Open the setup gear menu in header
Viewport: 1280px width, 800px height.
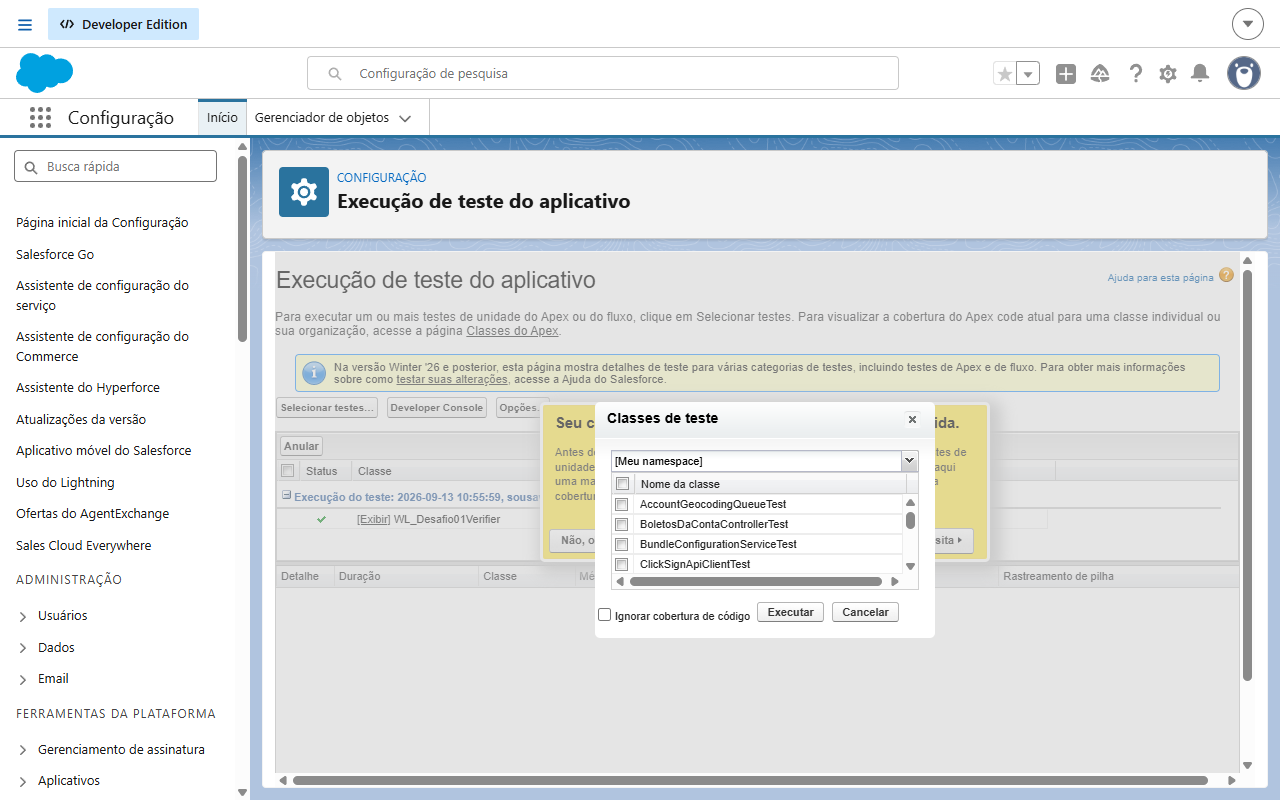1167,74
